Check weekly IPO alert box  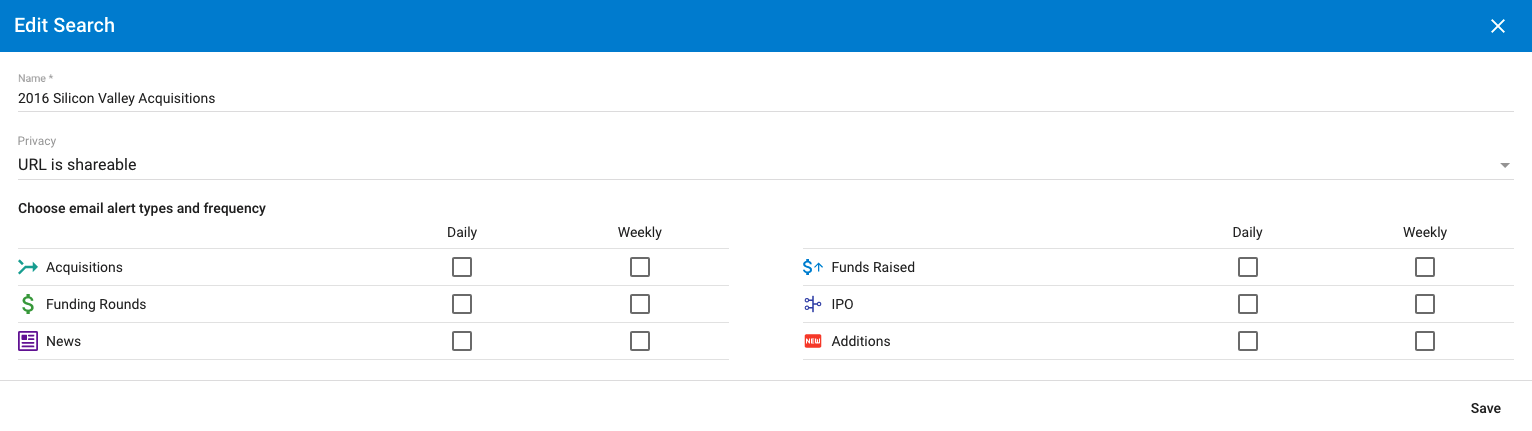(x=1425, y=304)
